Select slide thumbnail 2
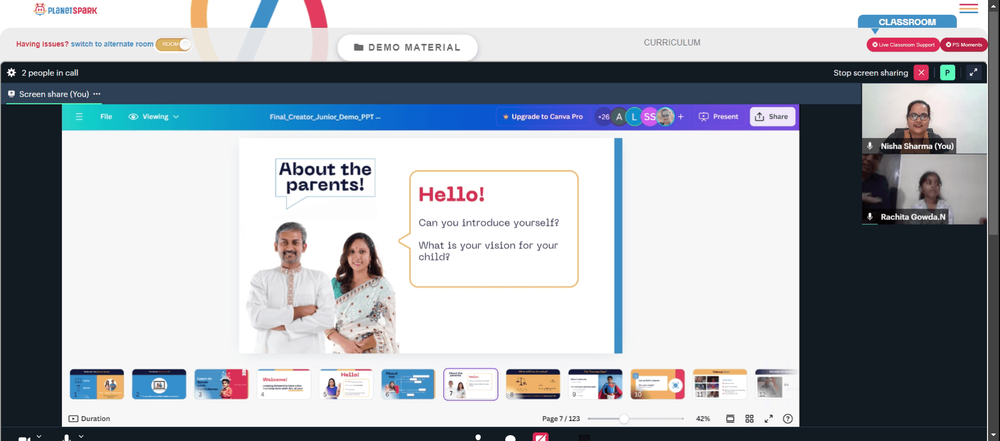 [x=159, y=384]
